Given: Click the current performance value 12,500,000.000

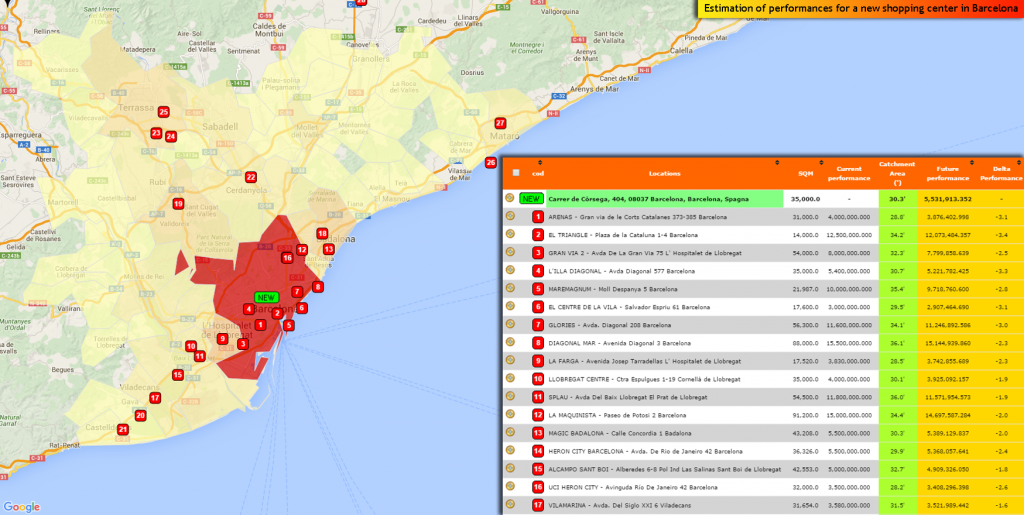Looking at the screenshot, I should tap(847, 235).
